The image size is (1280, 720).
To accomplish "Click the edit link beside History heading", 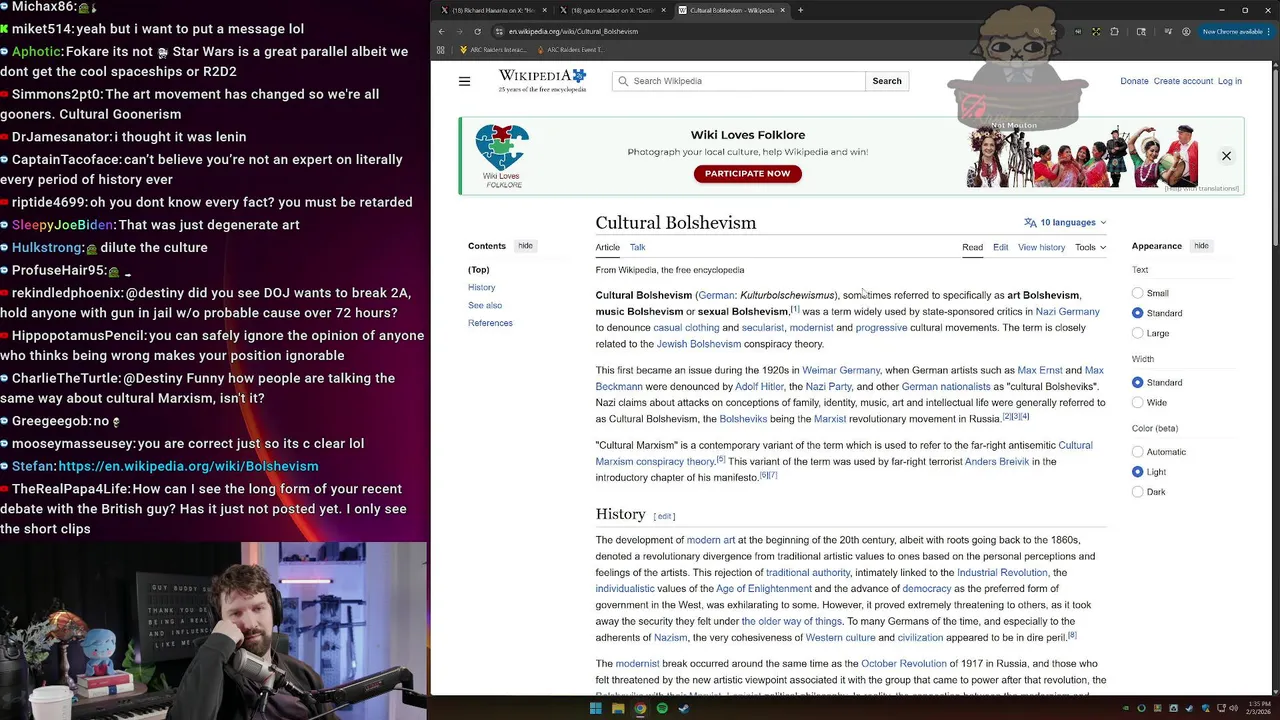I will [664, 516].
